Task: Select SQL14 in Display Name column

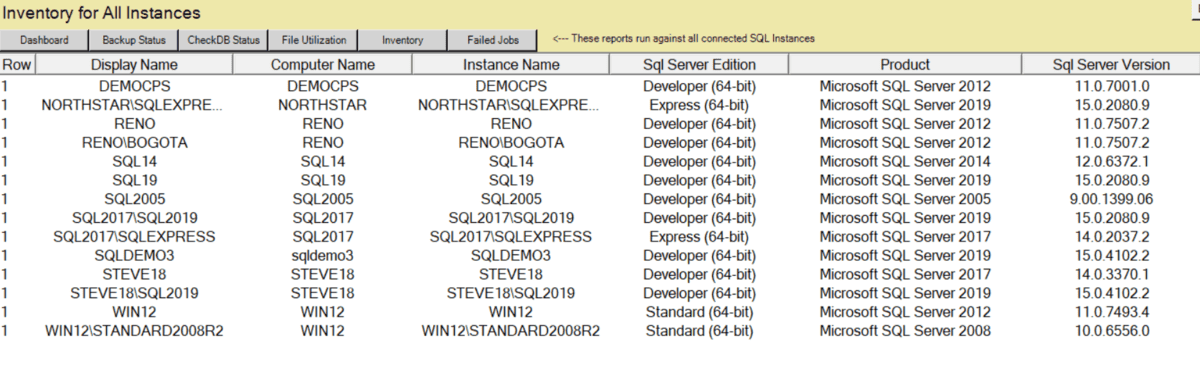Action: (x=133, y=162)
